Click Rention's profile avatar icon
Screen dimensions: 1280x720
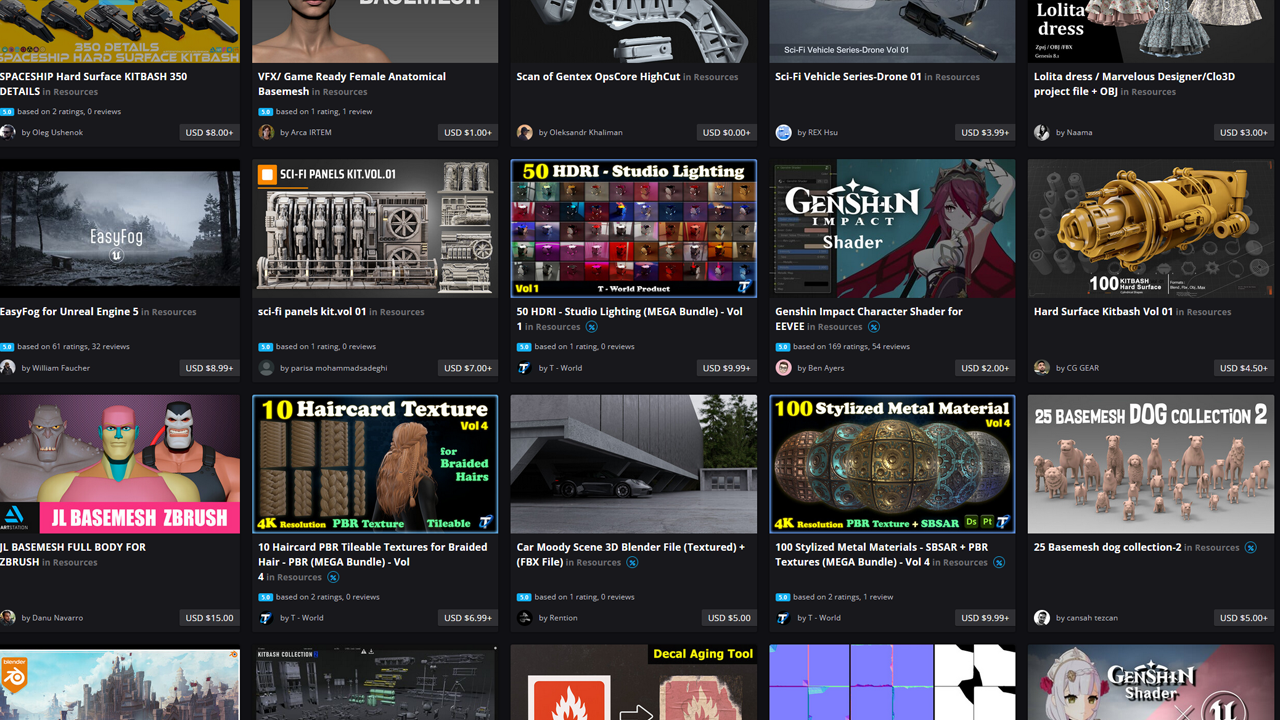click(525, 618)
